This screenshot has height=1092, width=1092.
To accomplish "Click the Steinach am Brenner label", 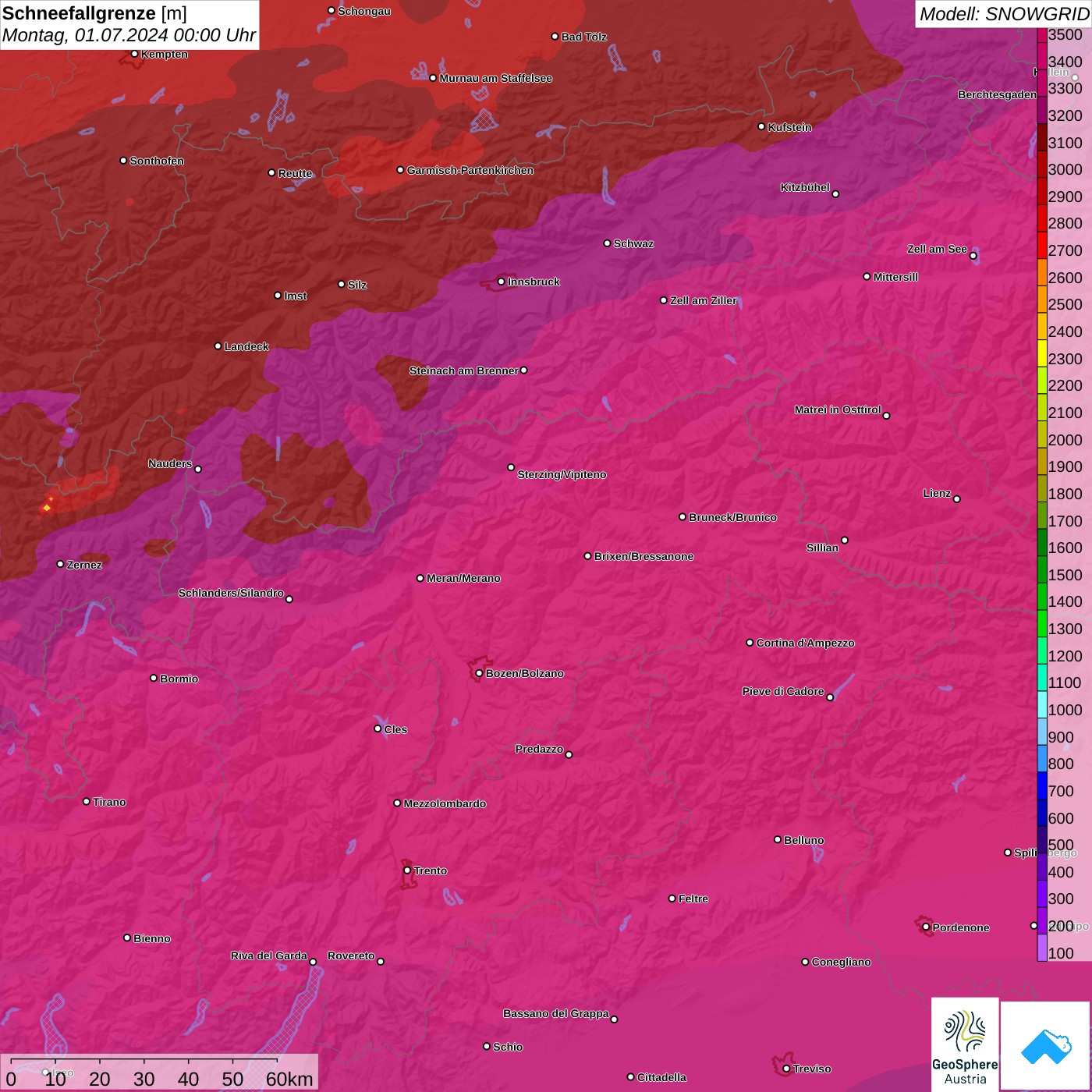I will point(463,370).
